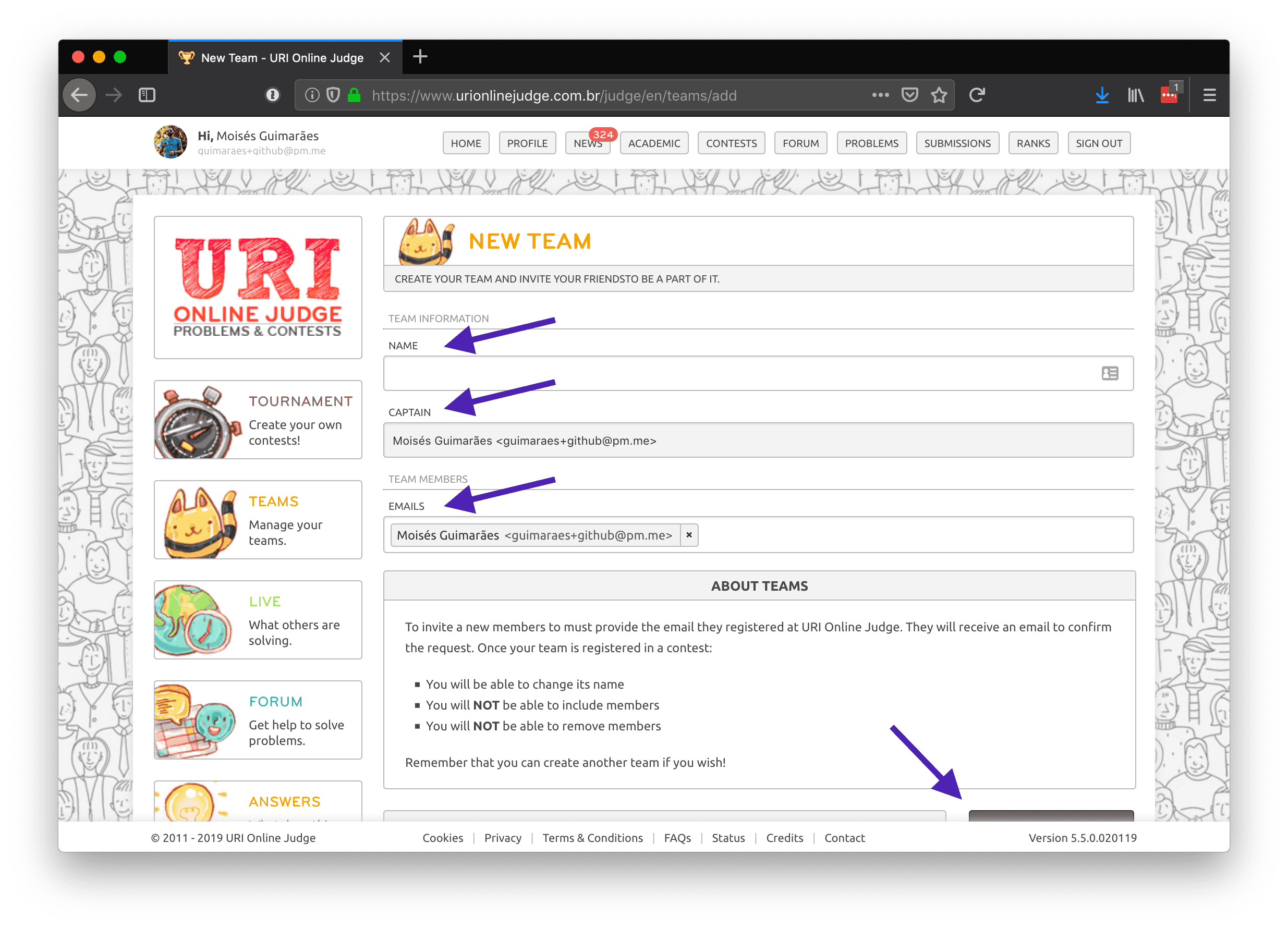The image size is (1288, 929).
Task: Close the New Team tab
Action: pyautogui.click(x=384, y=57)
